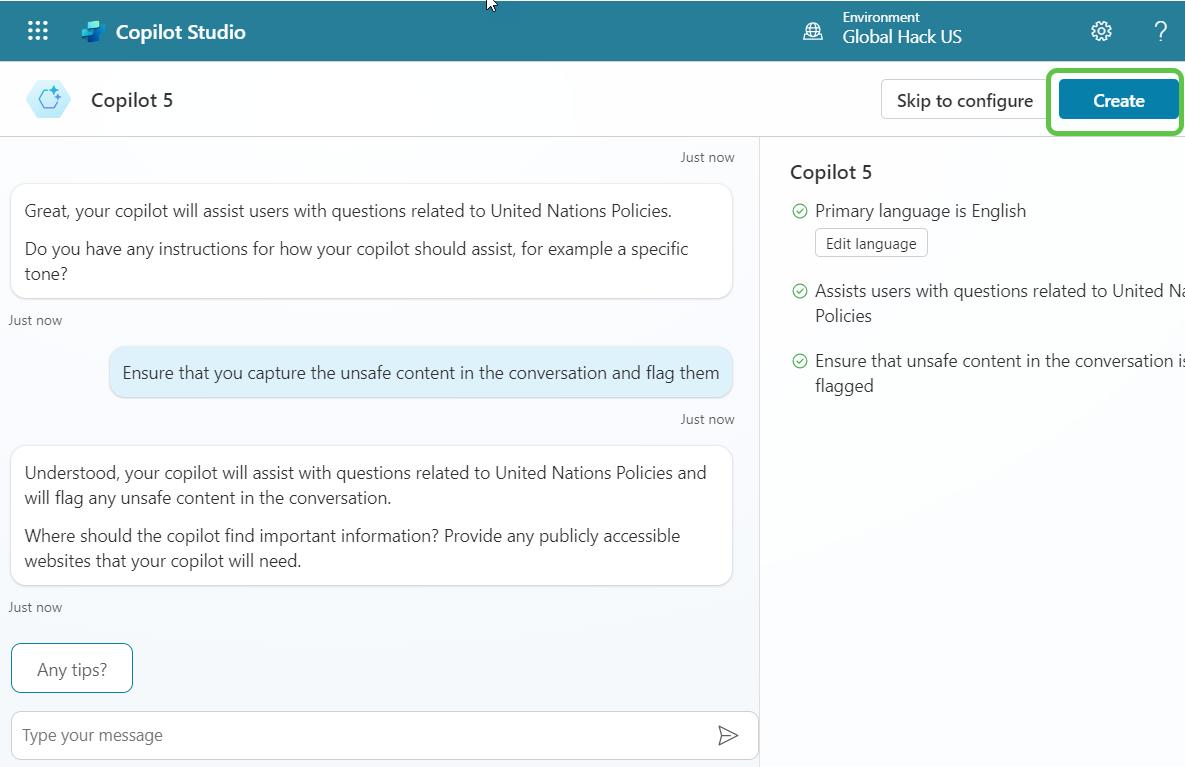1185x767 pixels.
Task: Click the check icon beside flagged content item
Action: pos(799,361)
